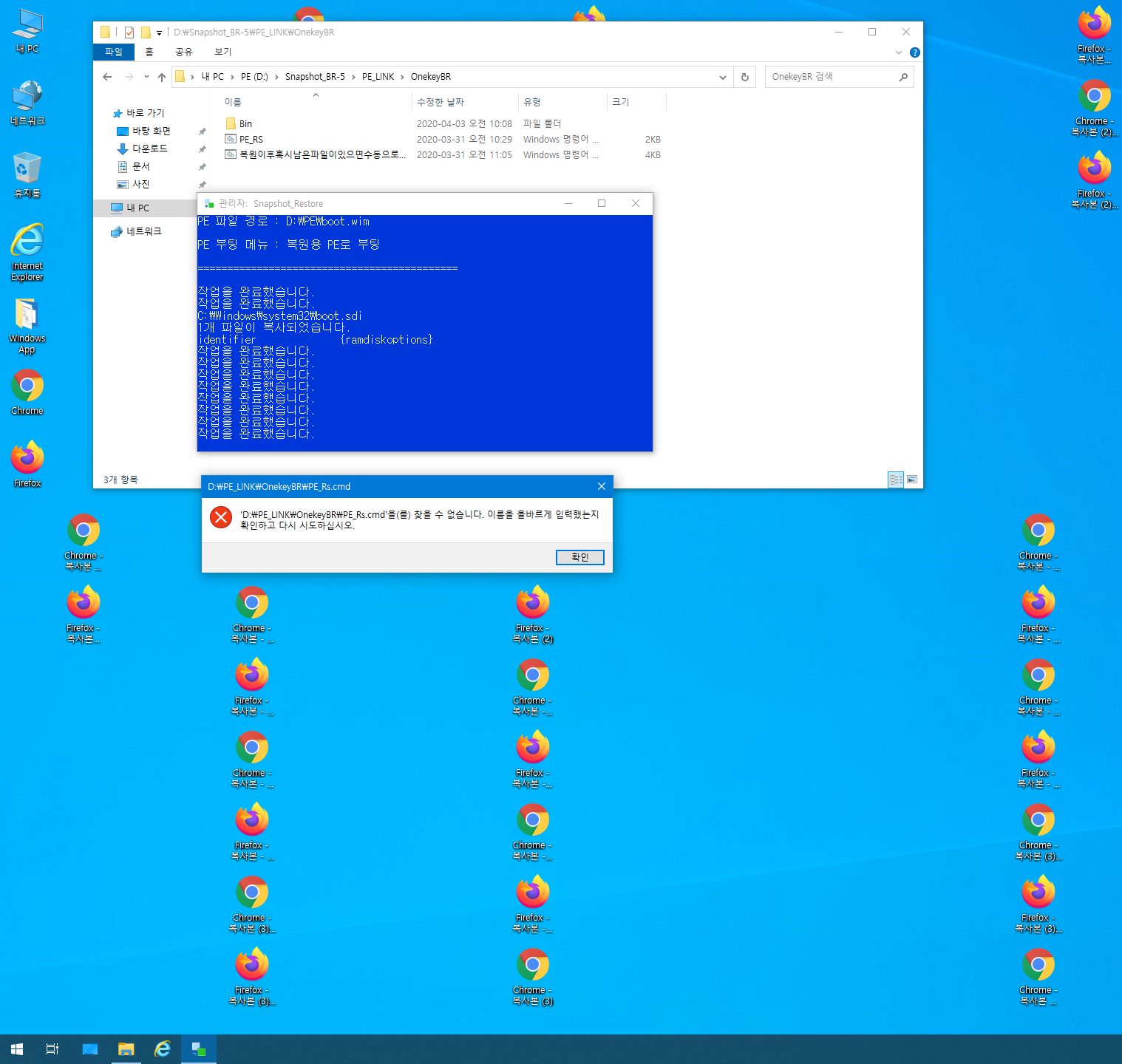The image size is (1122, 1064).
Task: Click the 확인 button in error dialog
Action: (x=579, y=557)
